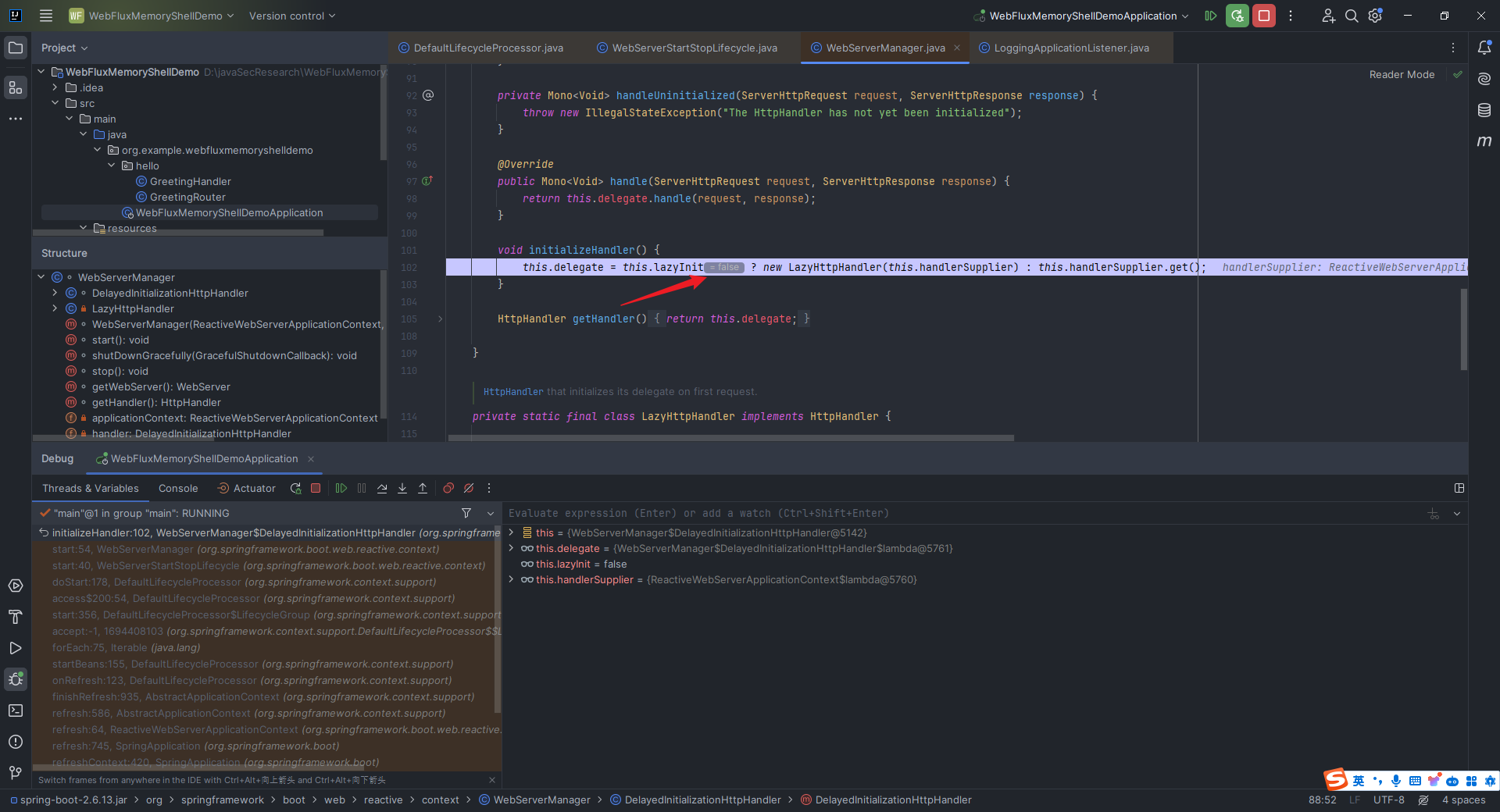Resume program in Debug toolbar
Viewport: 1500px width, 812px height.
pos(341,489)
